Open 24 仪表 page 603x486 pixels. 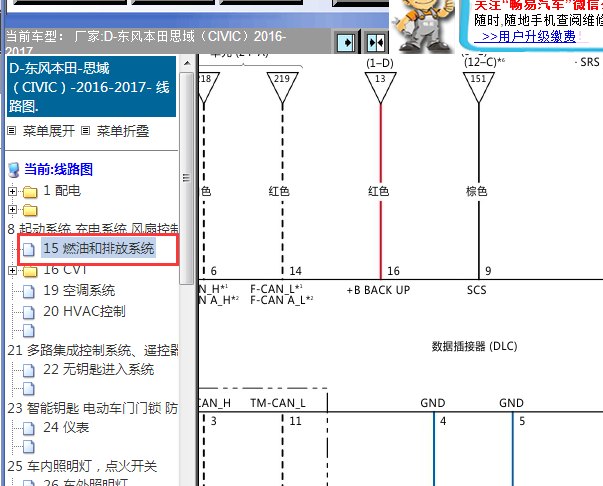pos(66,427)
